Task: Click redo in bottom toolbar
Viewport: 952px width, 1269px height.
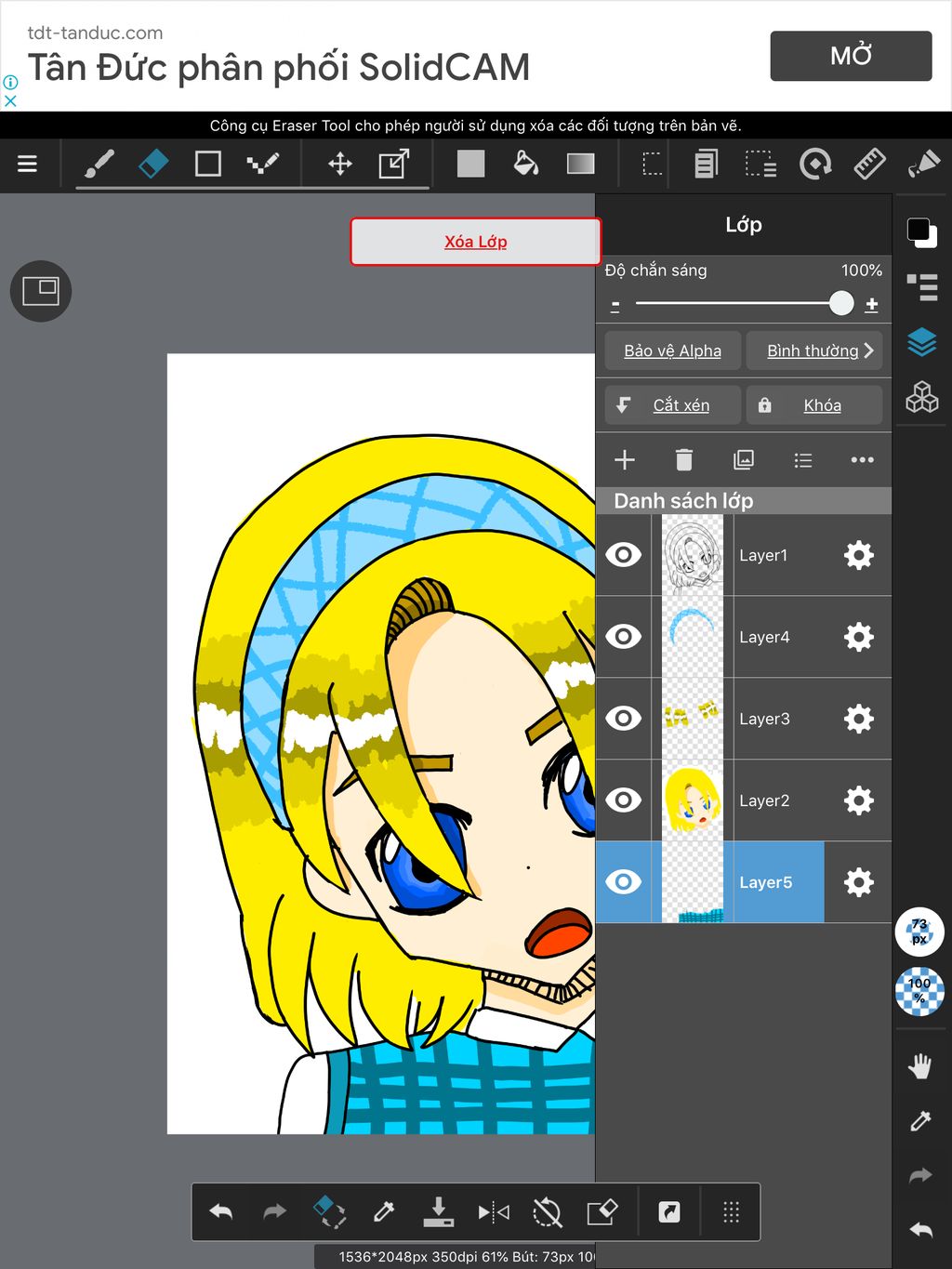Action: pyautogui.click(x=275, y=1211)
